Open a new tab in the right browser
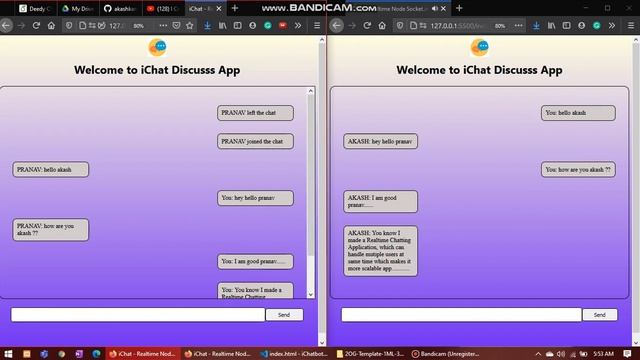The image size is (640, 360). 459,8
